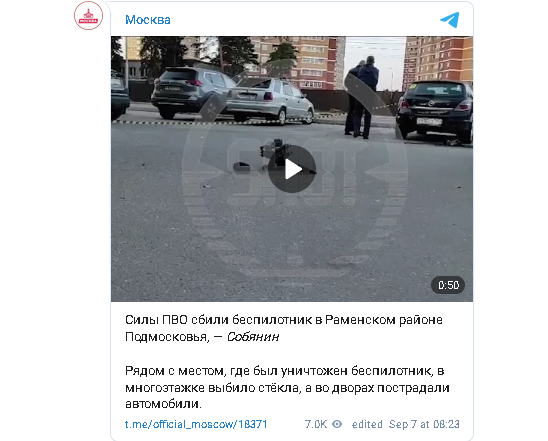Follow the t.me/official_moscow/18371 link
Screen dimensions: 548x441
(196, 424)
